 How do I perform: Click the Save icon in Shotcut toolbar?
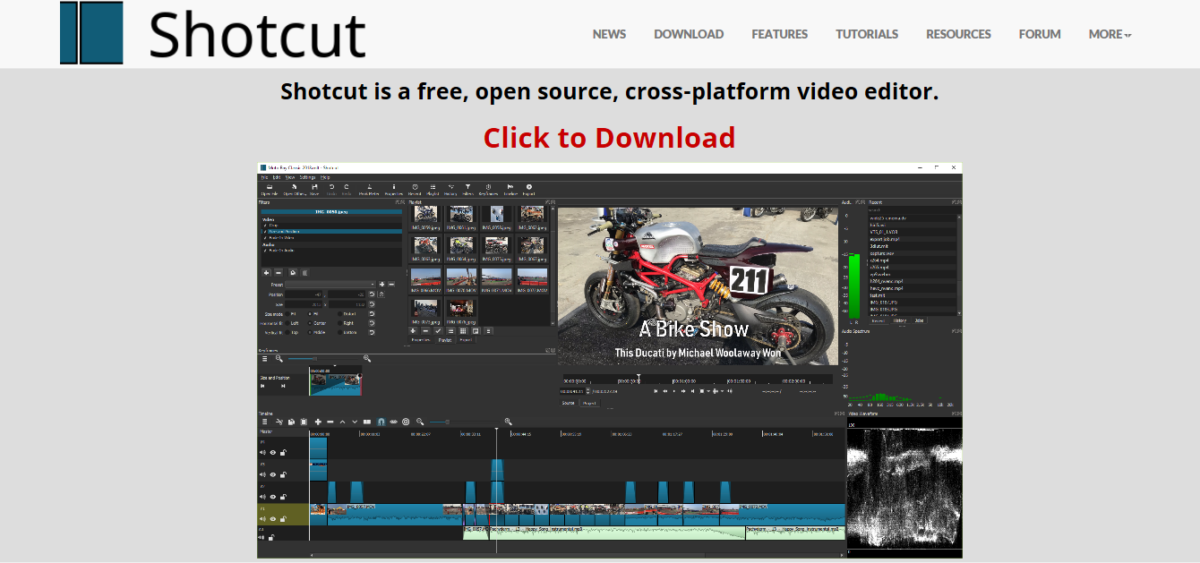click(x=314, y=188)
